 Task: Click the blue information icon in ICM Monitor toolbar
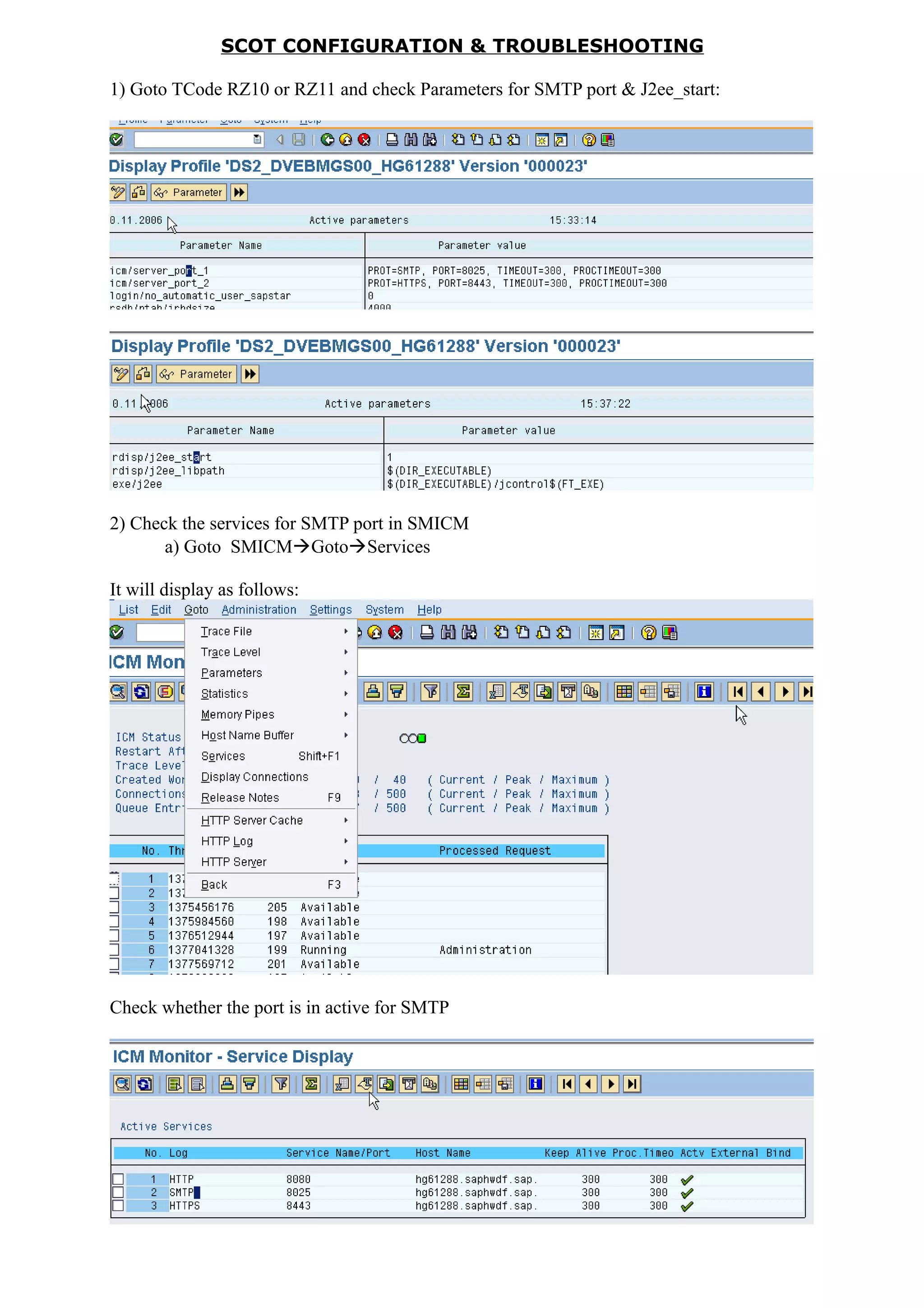[704, 691]
